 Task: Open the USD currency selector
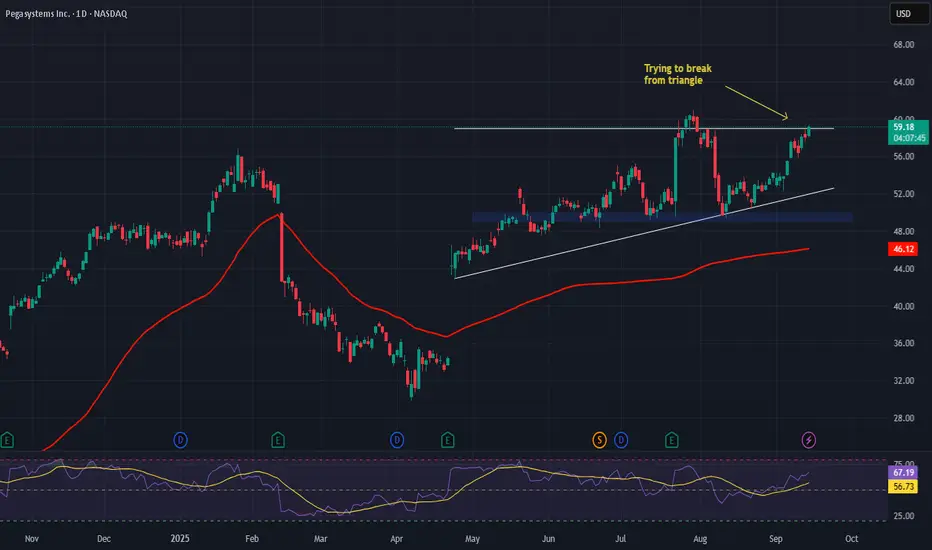909,14
